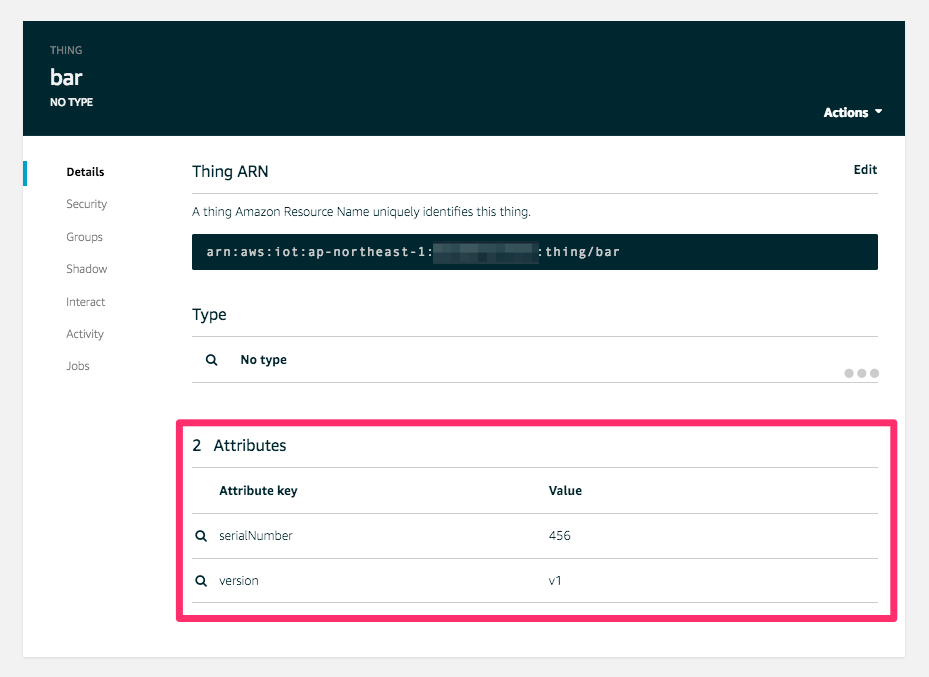The image size is (929, 677).
Task: Click the Actions dropdown chevron arrow
Action: (878, 113)
